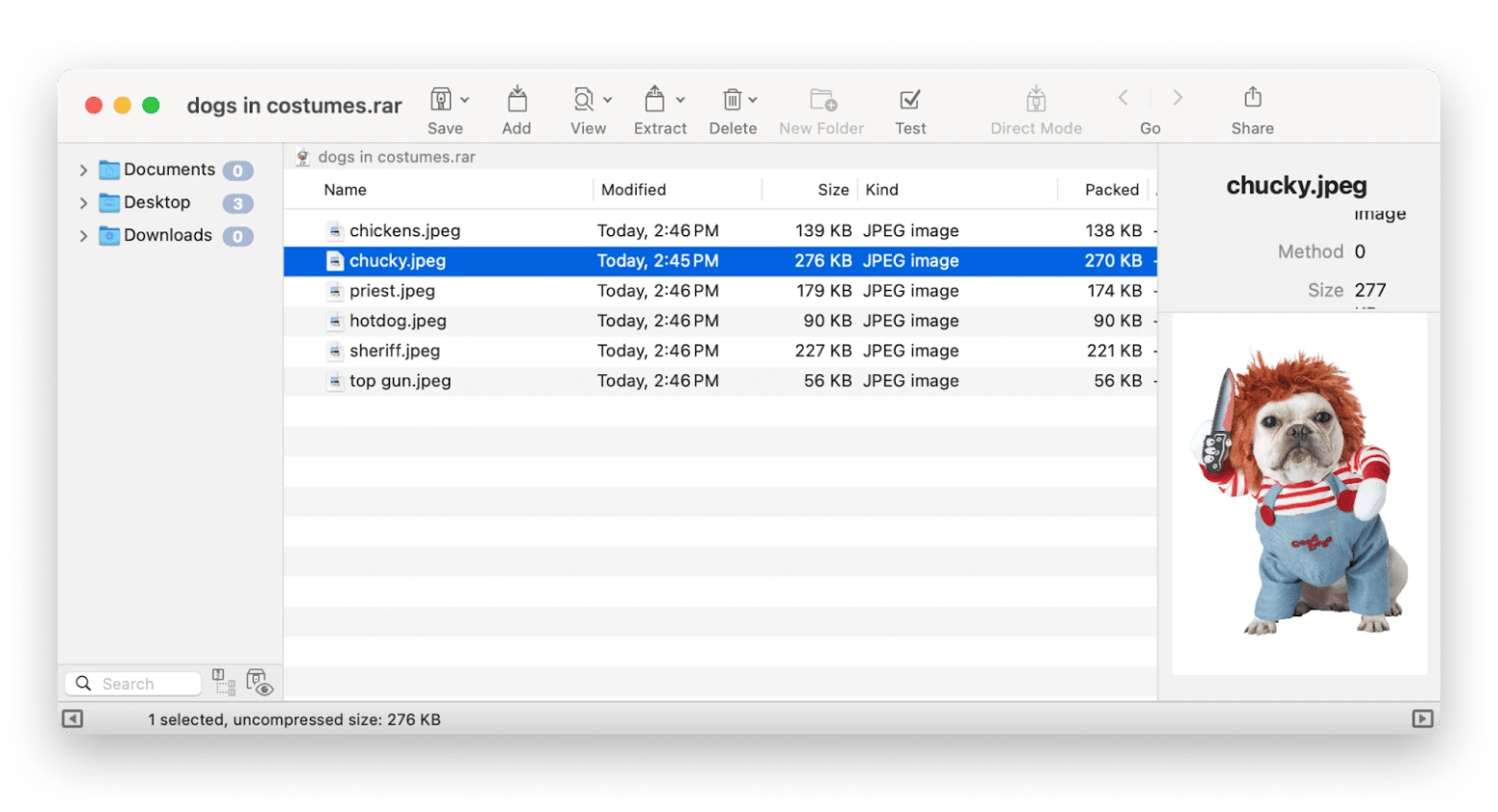This screenshot has height=812, width=1498.
Task: Open the Extract dropdown arrow
Action: tap(681, 100)
